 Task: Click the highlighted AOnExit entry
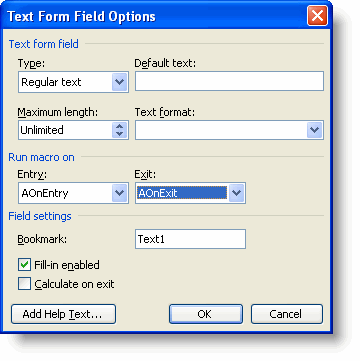(x=182, y=193)
